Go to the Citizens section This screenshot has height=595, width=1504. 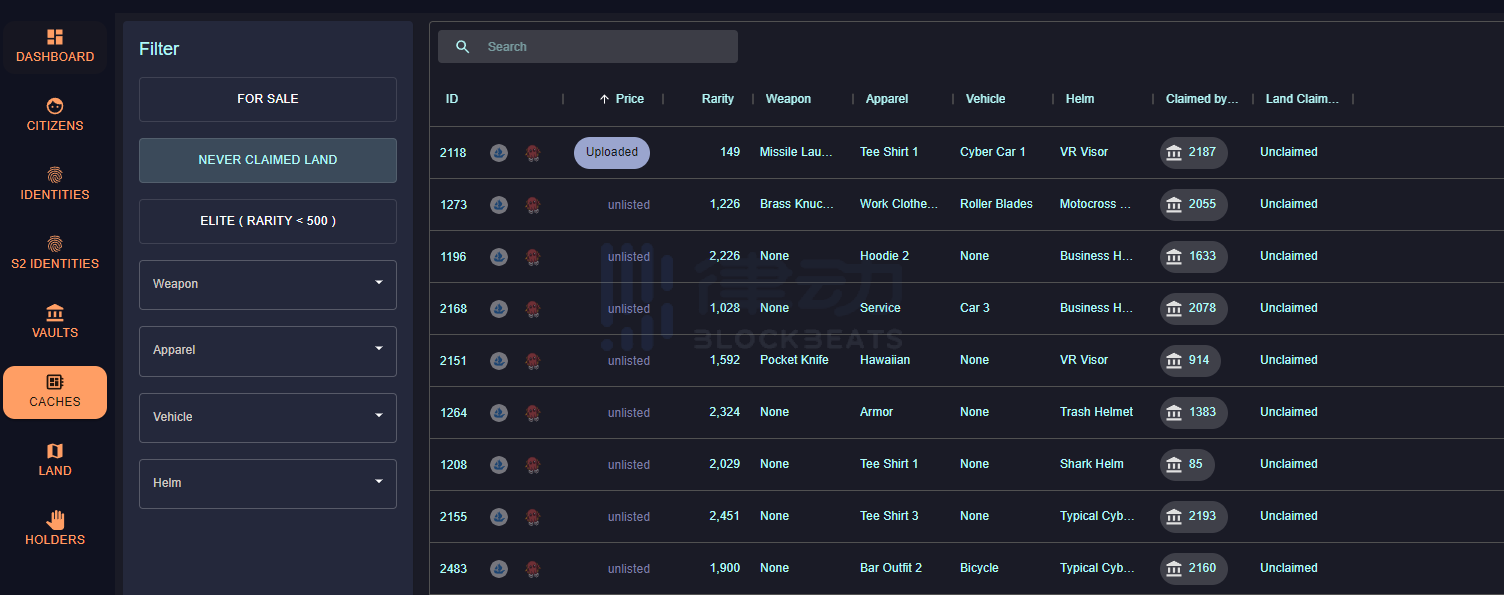[55, 115]
